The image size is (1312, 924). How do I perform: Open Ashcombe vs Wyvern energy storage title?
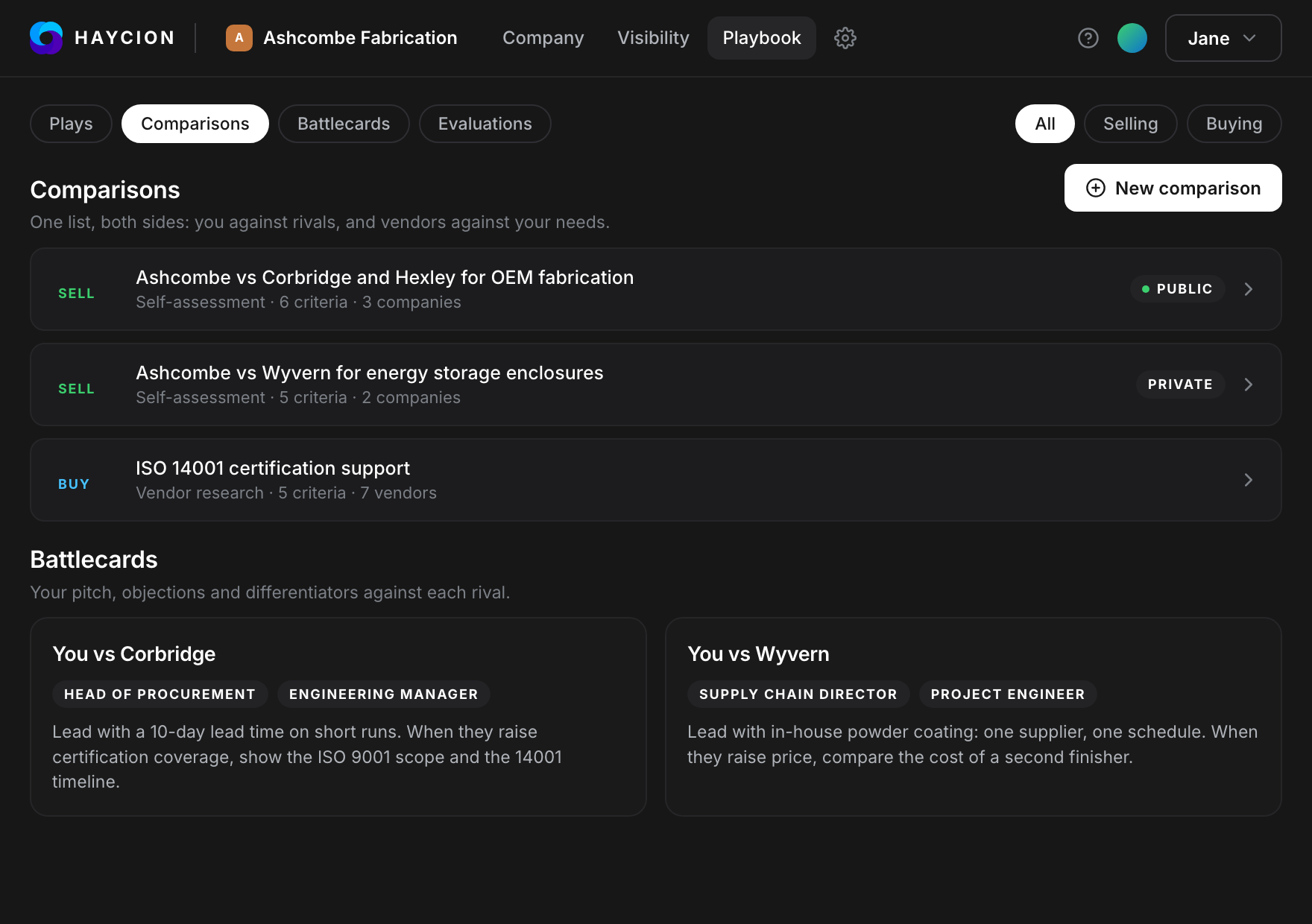click(370, 373)
